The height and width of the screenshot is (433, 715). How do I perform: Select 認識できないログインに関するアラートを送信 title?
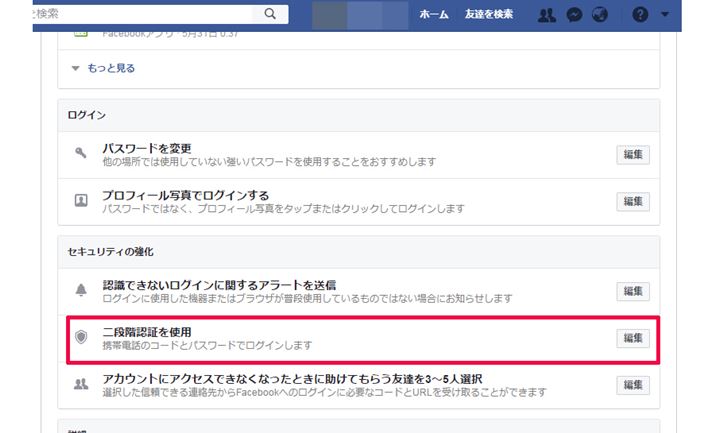point(219,285)
